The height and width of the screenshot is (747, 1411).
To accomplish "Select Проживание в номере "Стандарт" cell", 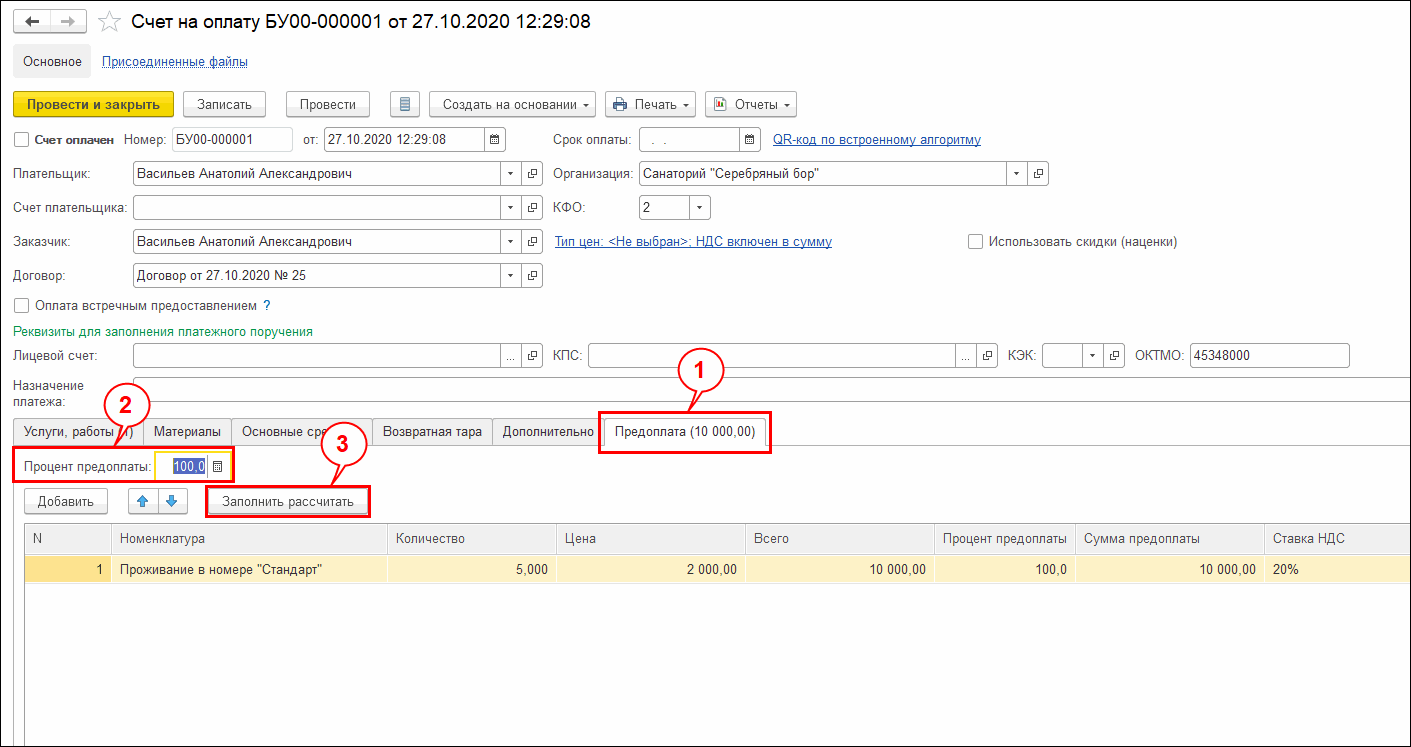I will pyautogui.click(x=249, y=569).
